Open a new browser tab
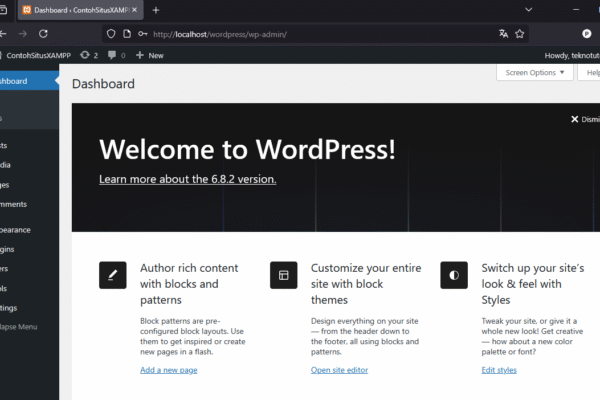 pyautogui.click(x=156, y=10)
